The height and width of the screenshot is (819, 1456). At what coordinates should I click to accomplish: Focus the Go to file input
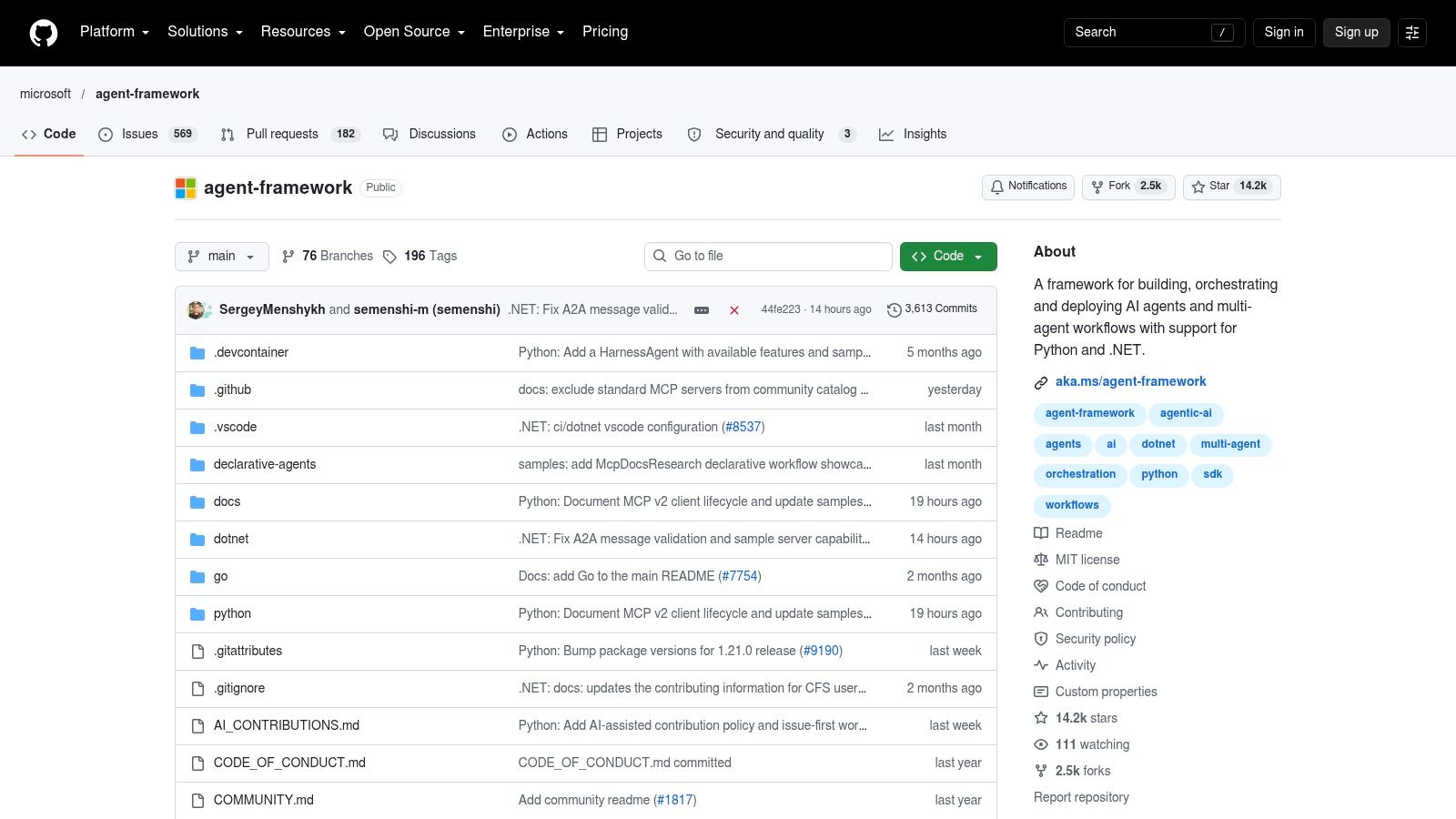(x=768, y=257)
